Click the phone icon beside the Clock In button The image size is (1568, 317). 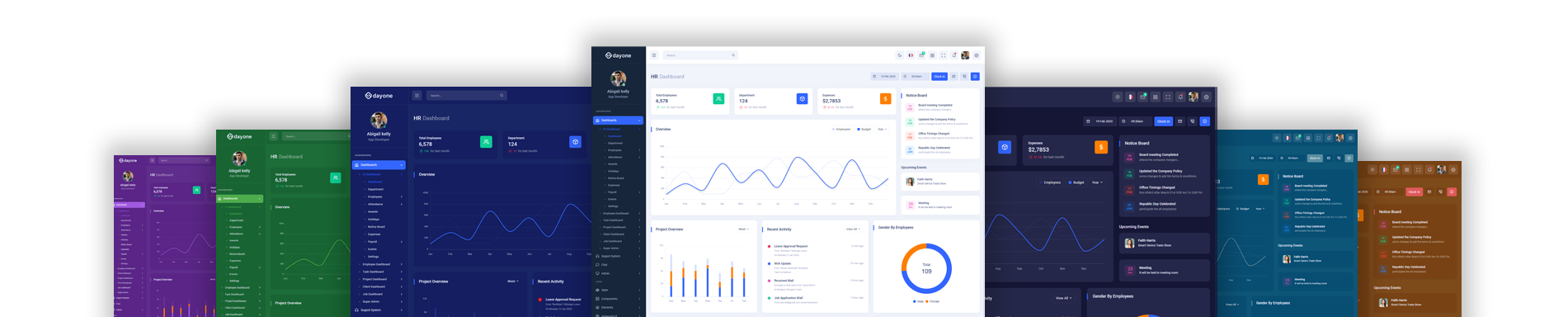point(964,76)
